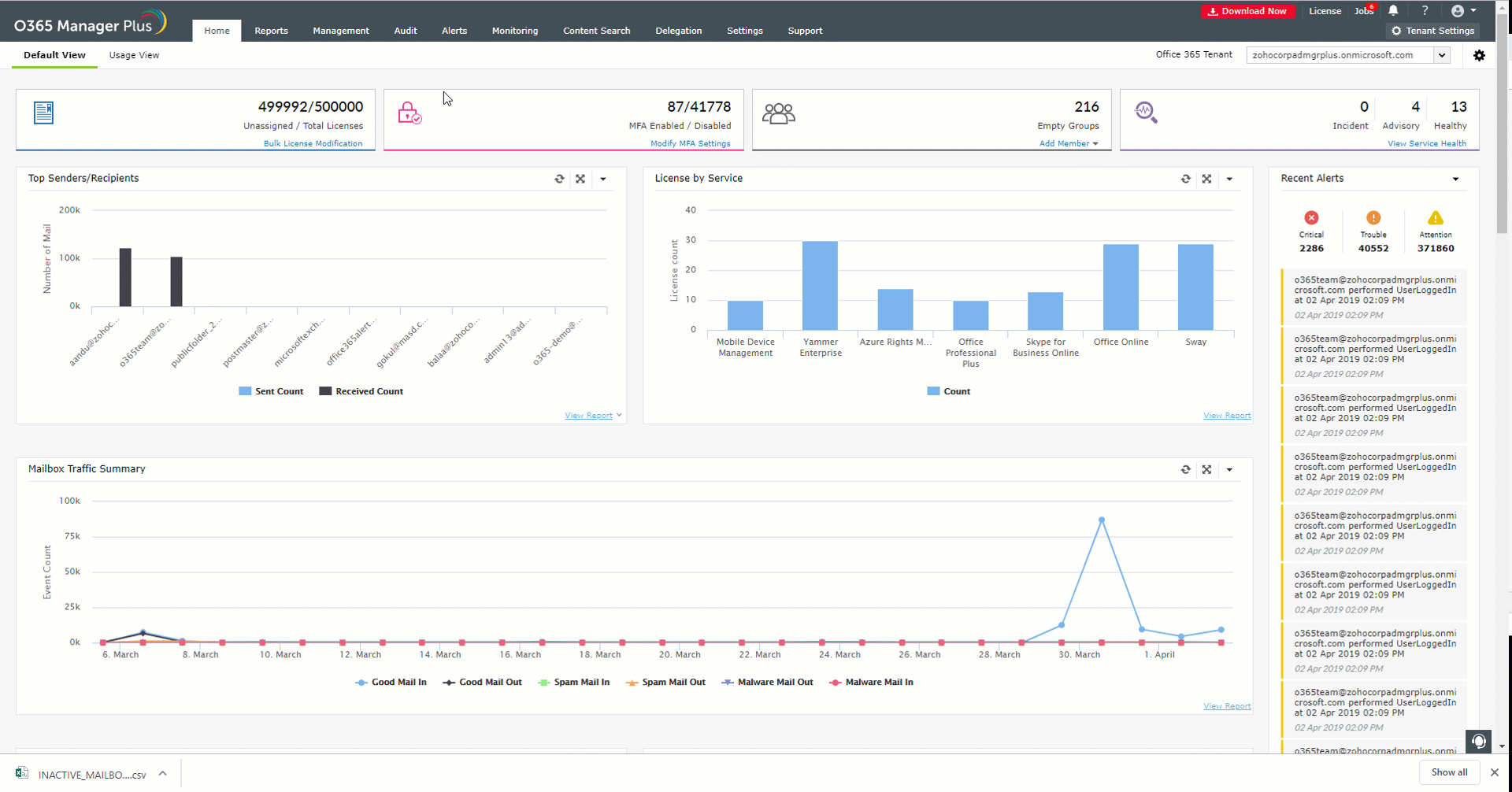The image size is (1512, 792).
Task: Open Tenant Settings
Action: pos(1432,31)
